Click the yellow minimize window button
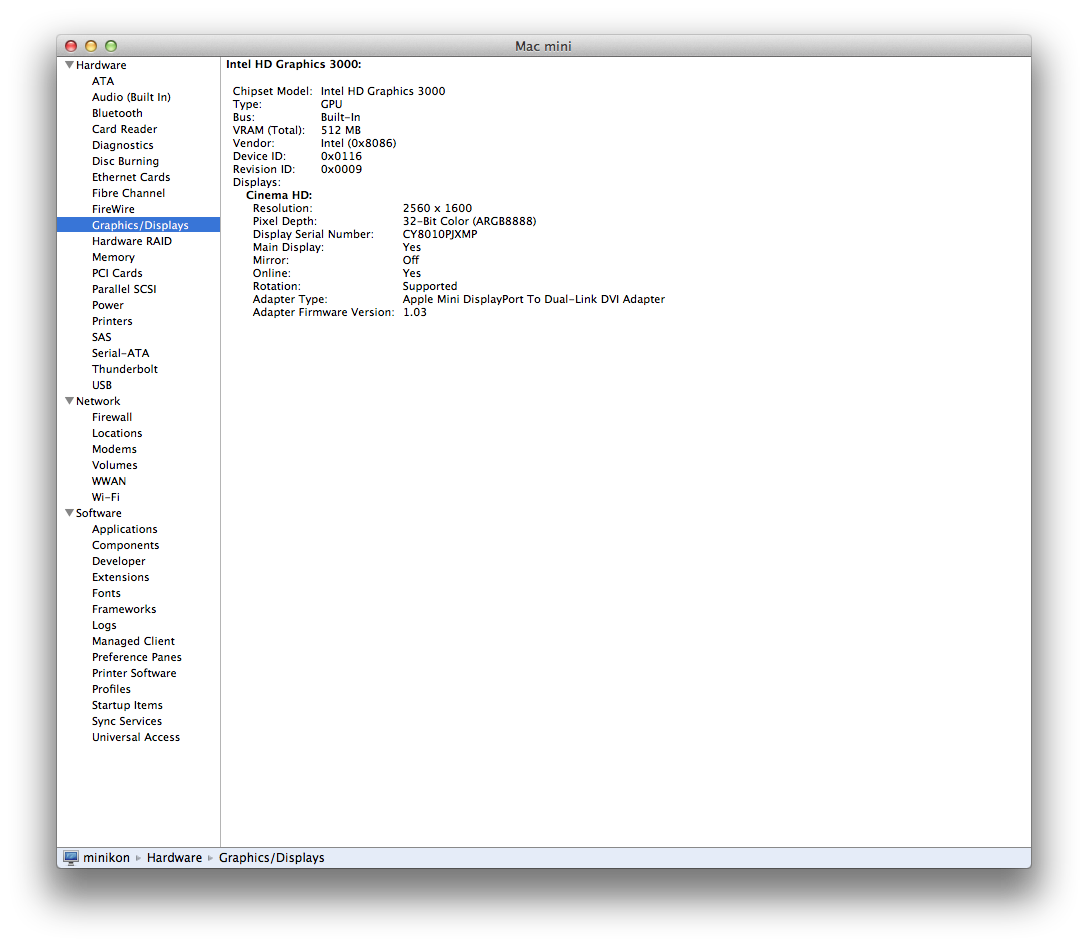The height and width of the screenshot is (947, 1088). 91,46
